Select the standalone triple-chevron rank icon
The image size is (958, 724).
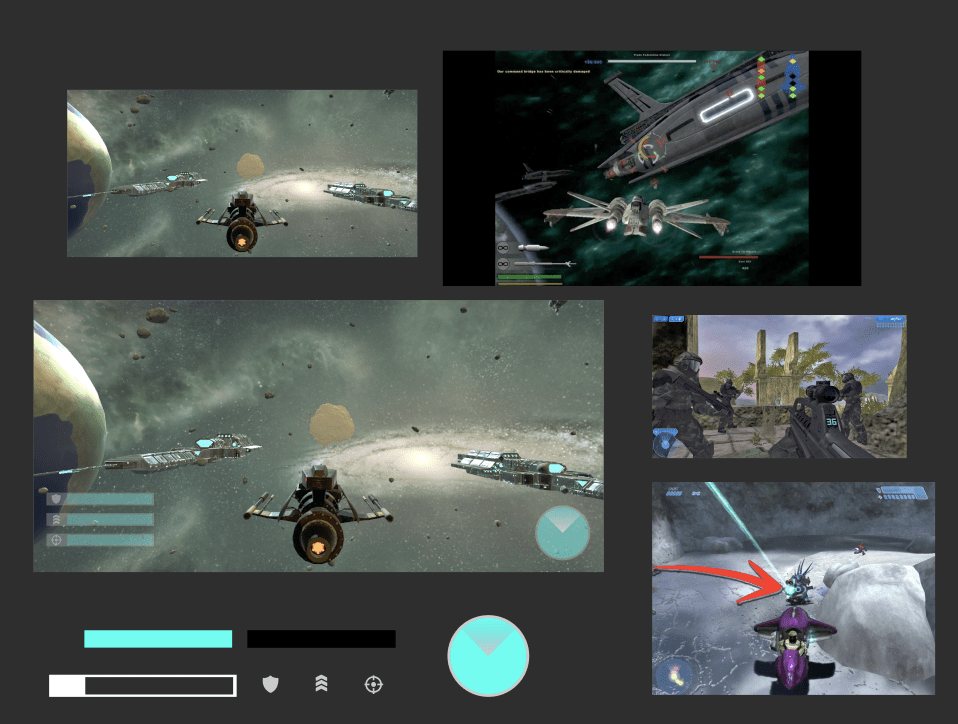pyautogui.click(x=321, y=684)
